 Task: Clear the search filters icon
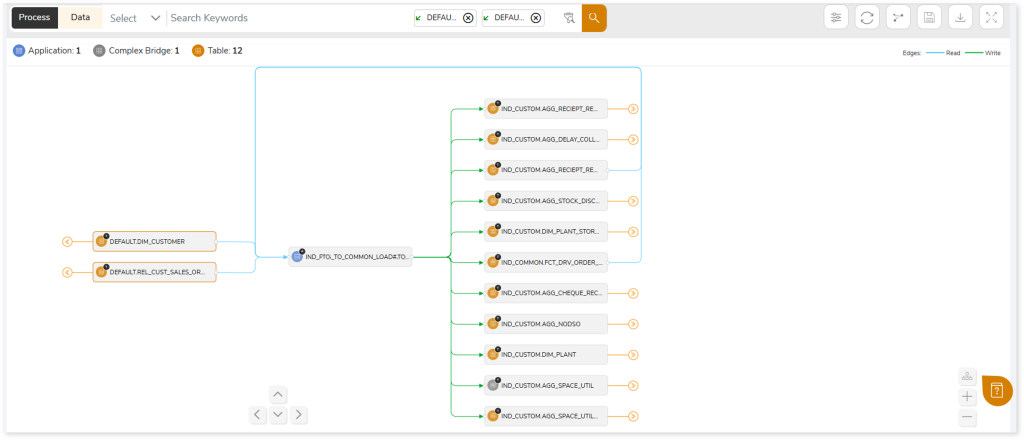pos(568,18)
